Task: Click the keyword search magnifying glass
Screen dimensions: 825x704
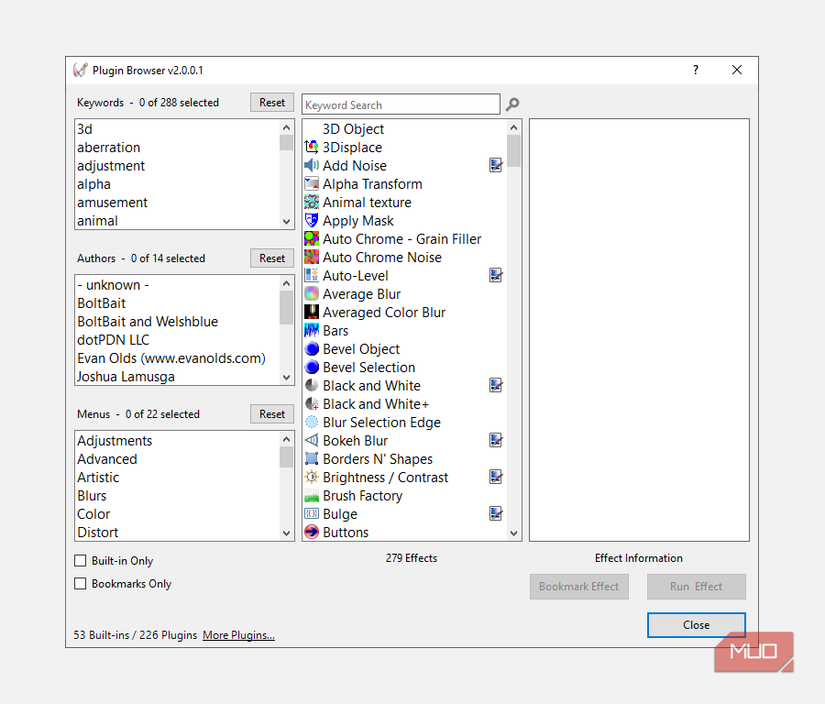Action: (513, 104)
